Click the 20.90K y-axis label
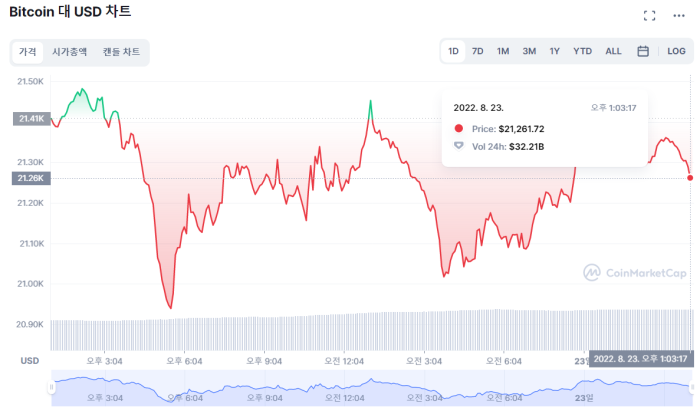The height and width of the screenshot is (414, 700). [30, 324]
